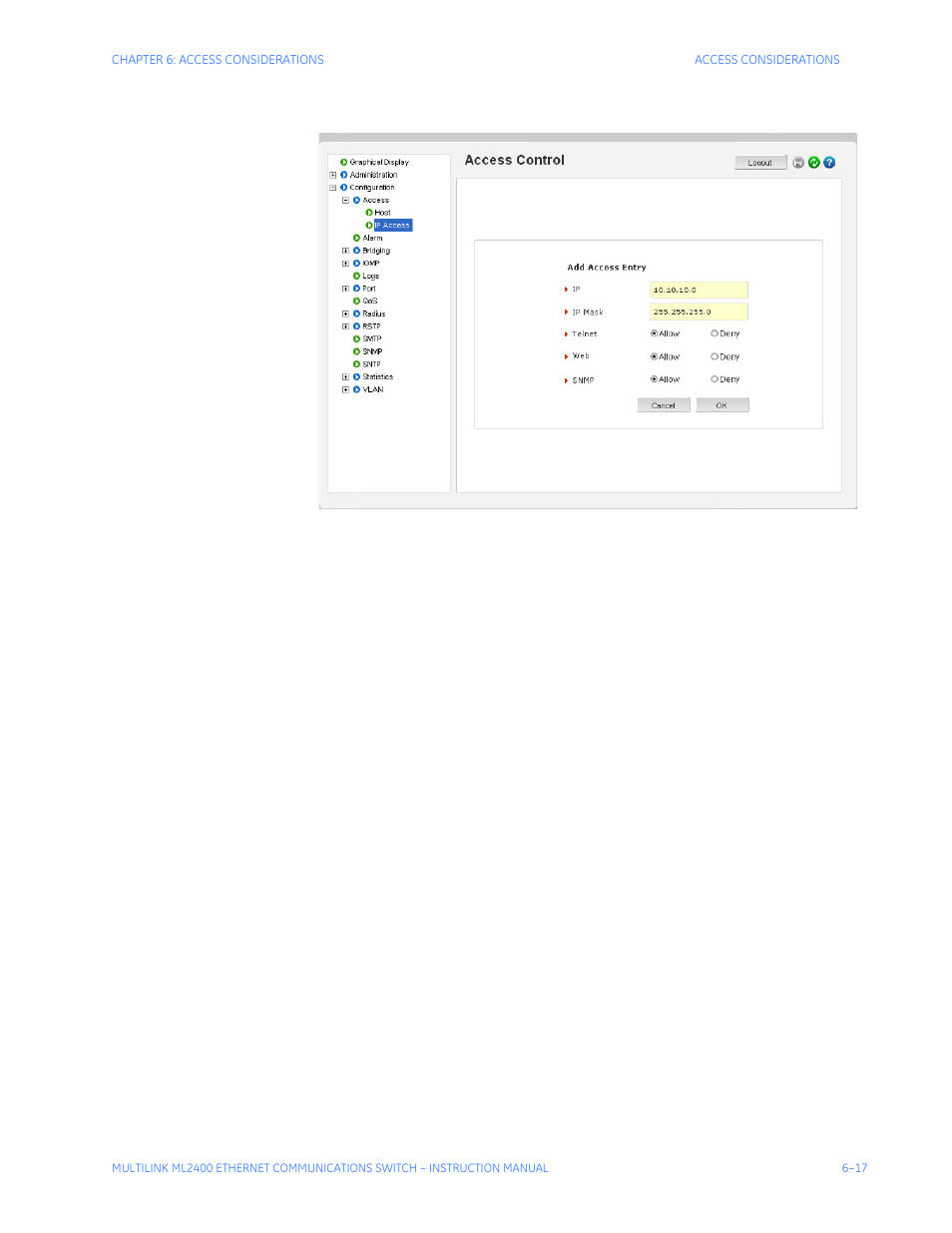952x1233 pixels.
Task: Click the green icon beside Host
Action: (369, 213)
